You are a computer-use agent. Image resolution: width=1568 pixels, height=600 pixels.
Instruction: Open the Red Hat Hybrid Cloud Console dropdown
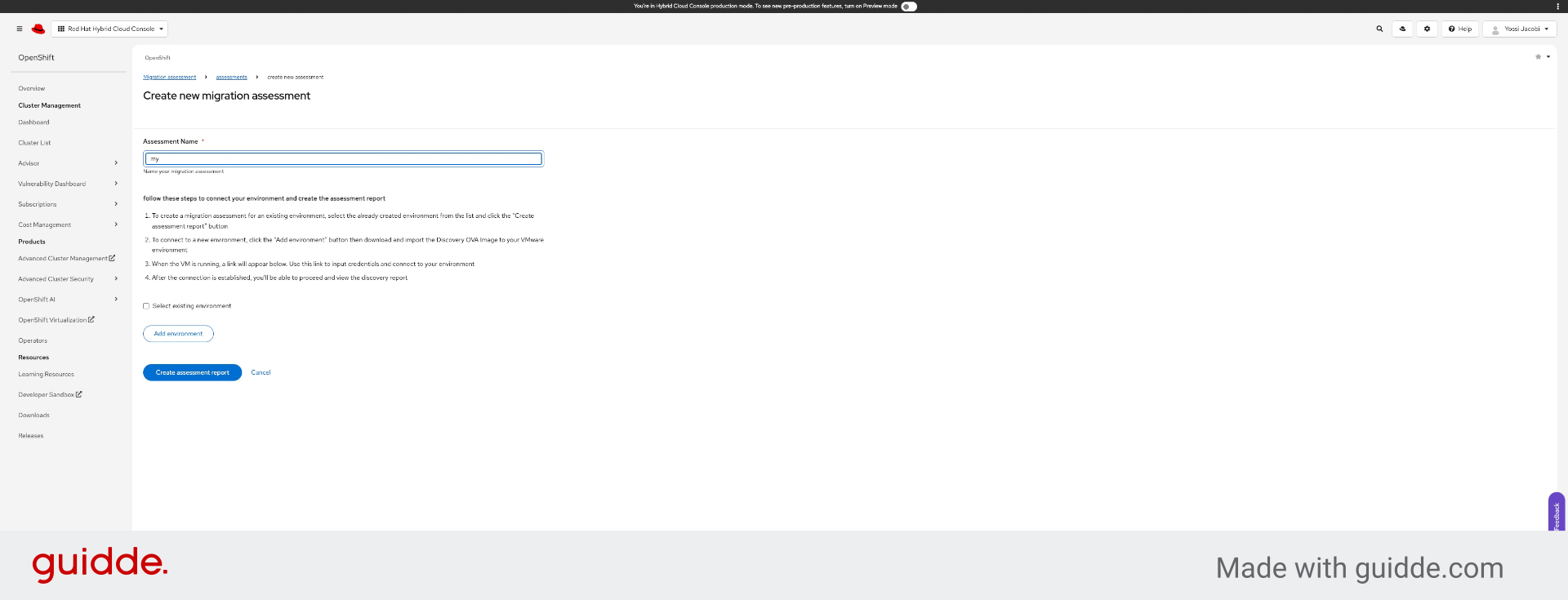(110, 29)
